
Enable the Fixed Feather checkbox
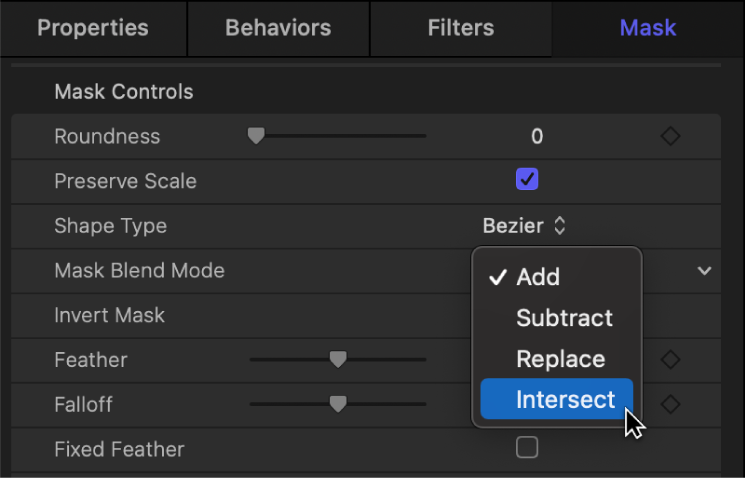tap(527, 448)
